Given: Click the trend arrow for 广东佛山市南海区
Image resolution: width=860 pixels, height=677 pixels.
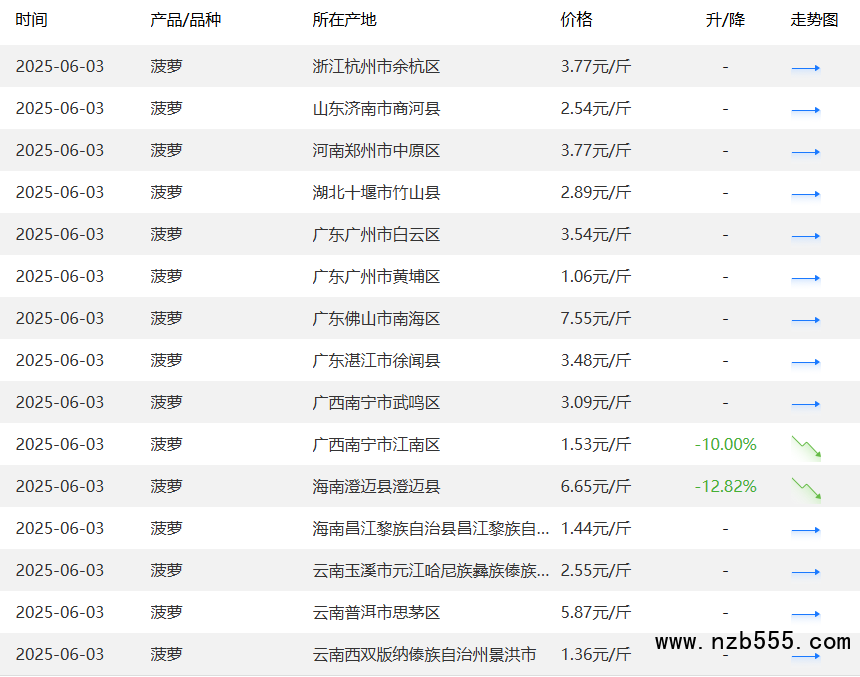Looking at the screenshot, I should pos(805,320).
